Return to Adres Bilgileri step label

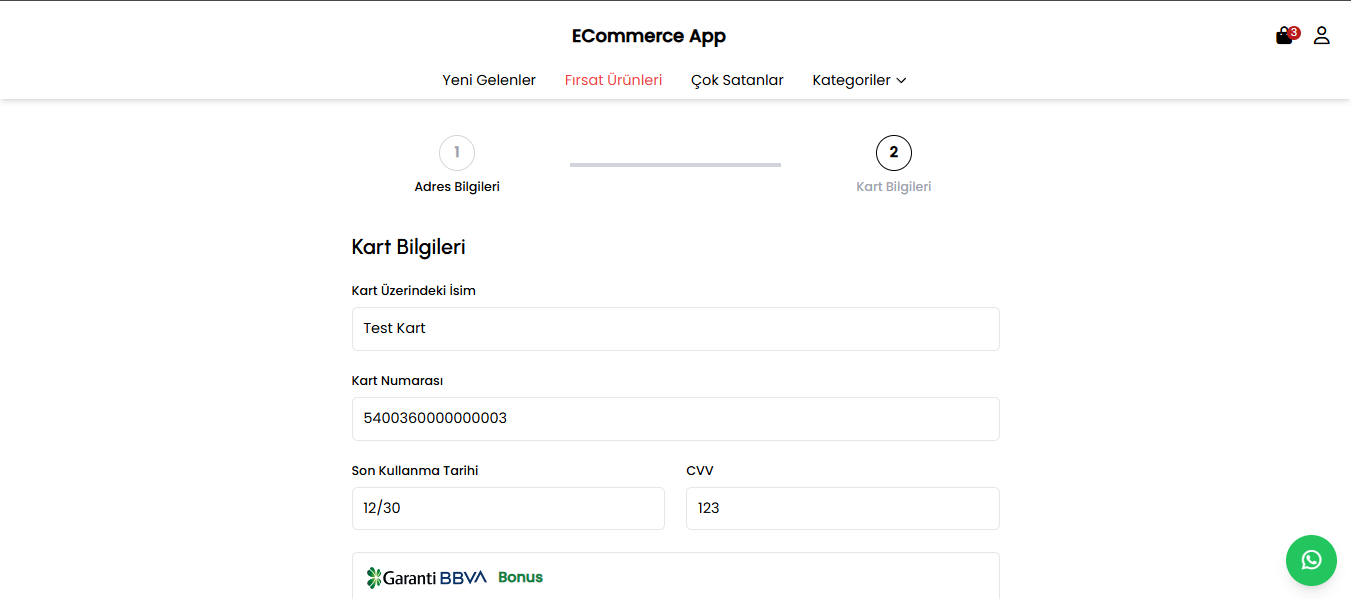(457, 187)
